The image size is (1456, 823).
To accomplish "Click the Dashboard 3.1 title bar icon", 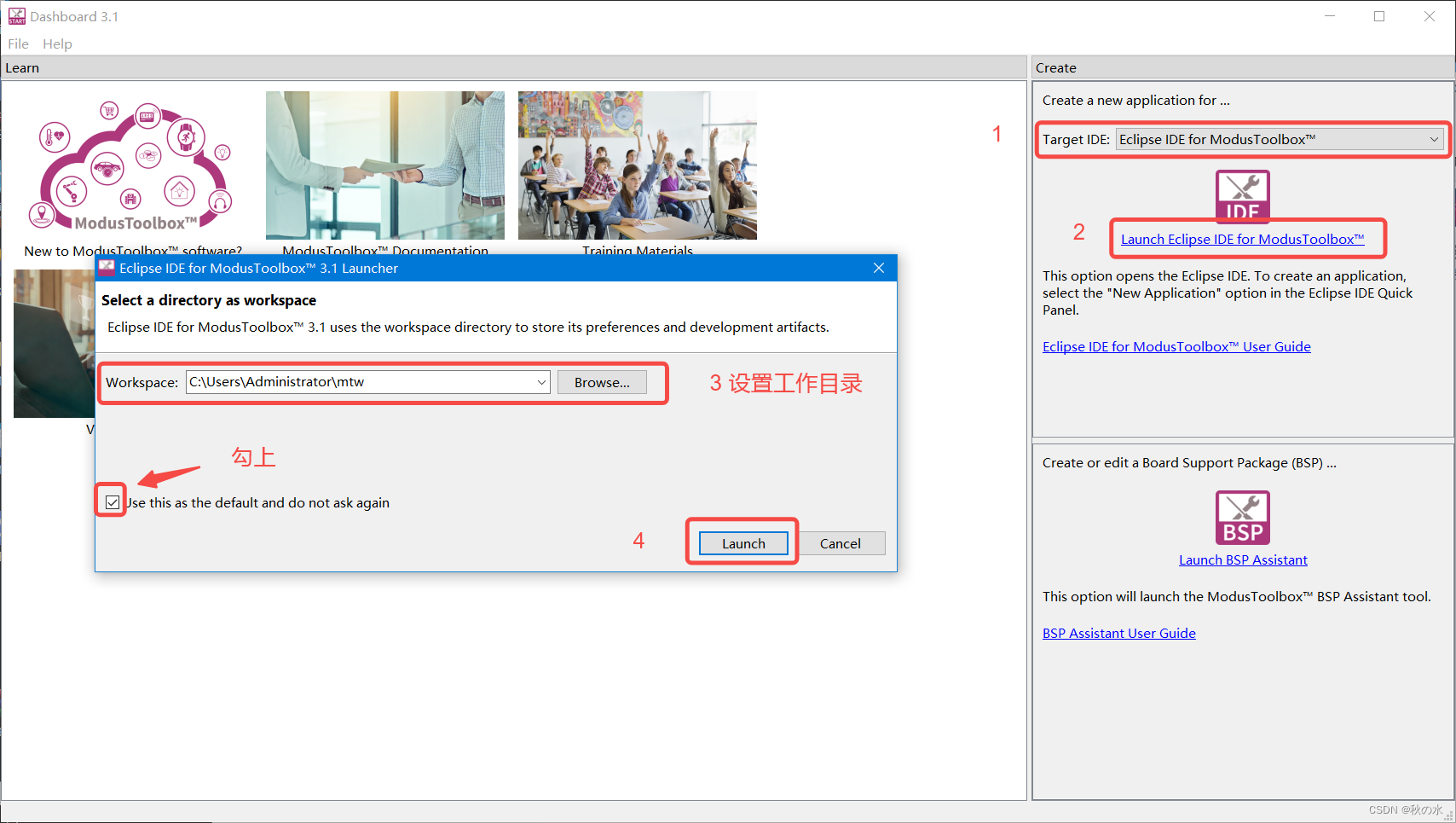I will (x=17, y=16).
